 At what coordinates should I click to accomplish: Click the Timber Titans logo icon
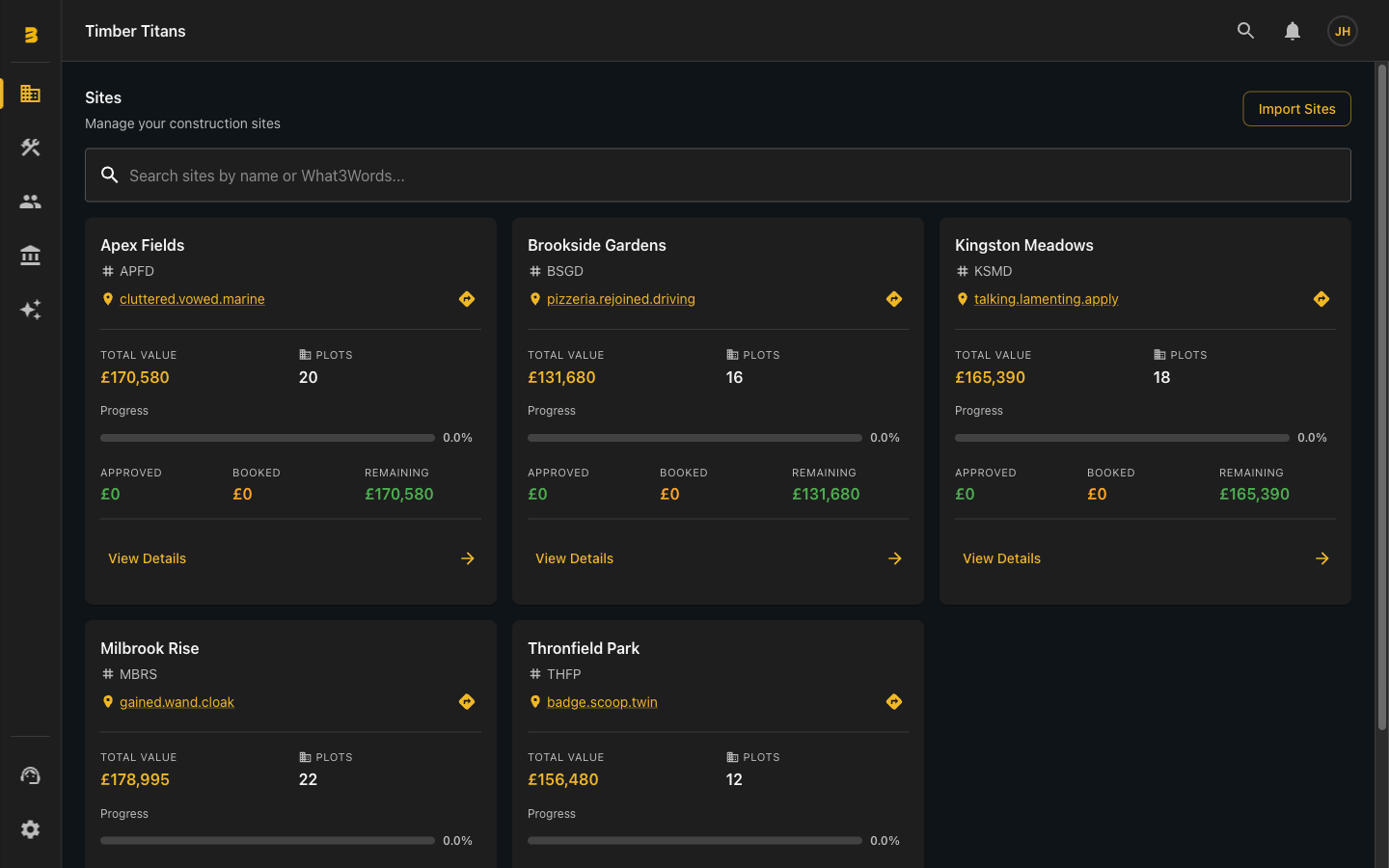[30, 35]
